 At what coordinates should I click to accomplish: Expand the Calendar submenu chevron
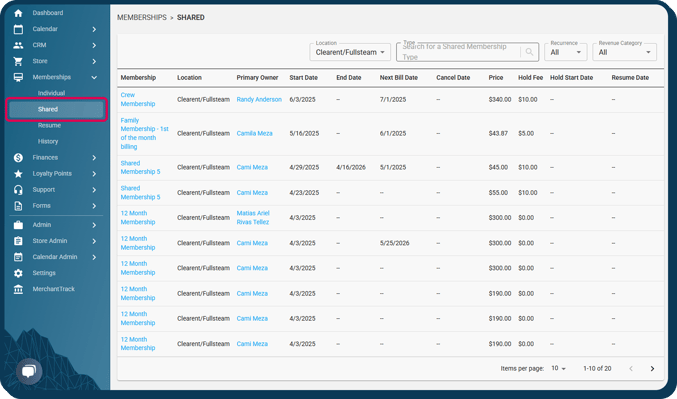tap(94, 29)
